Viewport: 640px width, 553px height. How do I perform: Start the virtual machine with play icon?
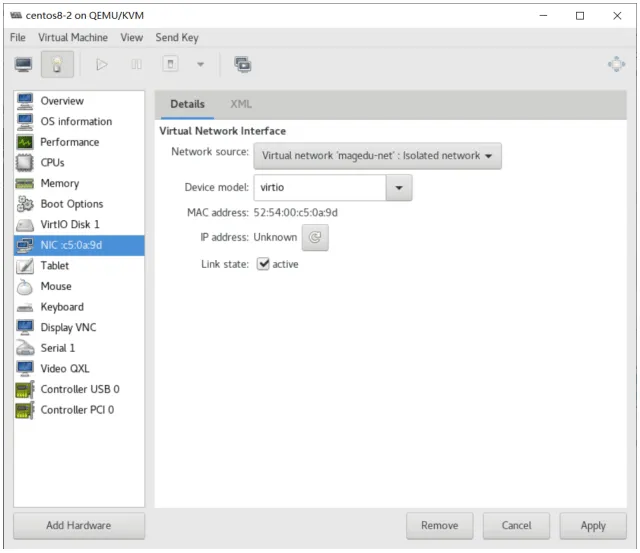(x=102, y=64)
